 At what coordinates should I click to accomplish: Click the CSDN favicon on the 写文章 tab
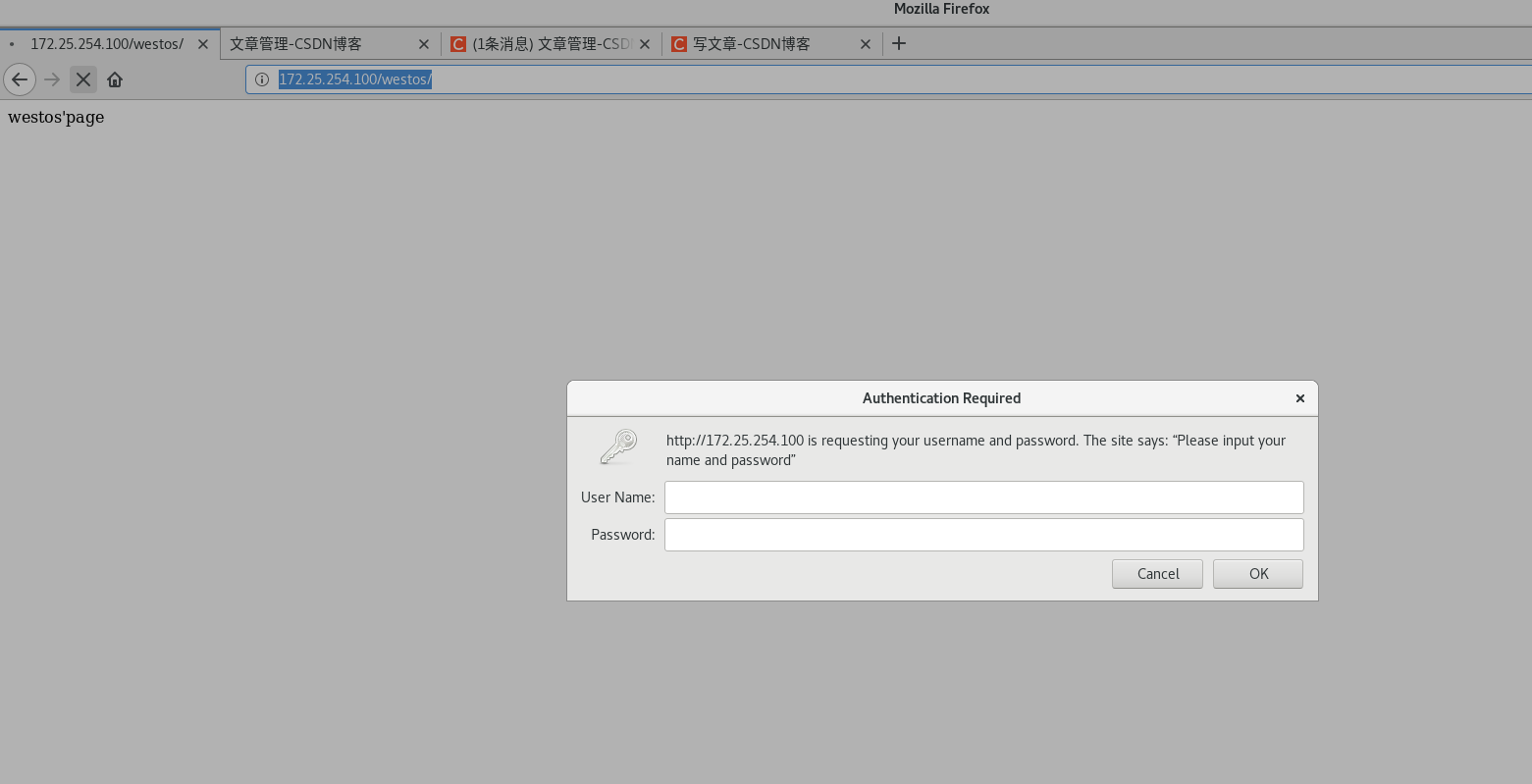[679, 44]
